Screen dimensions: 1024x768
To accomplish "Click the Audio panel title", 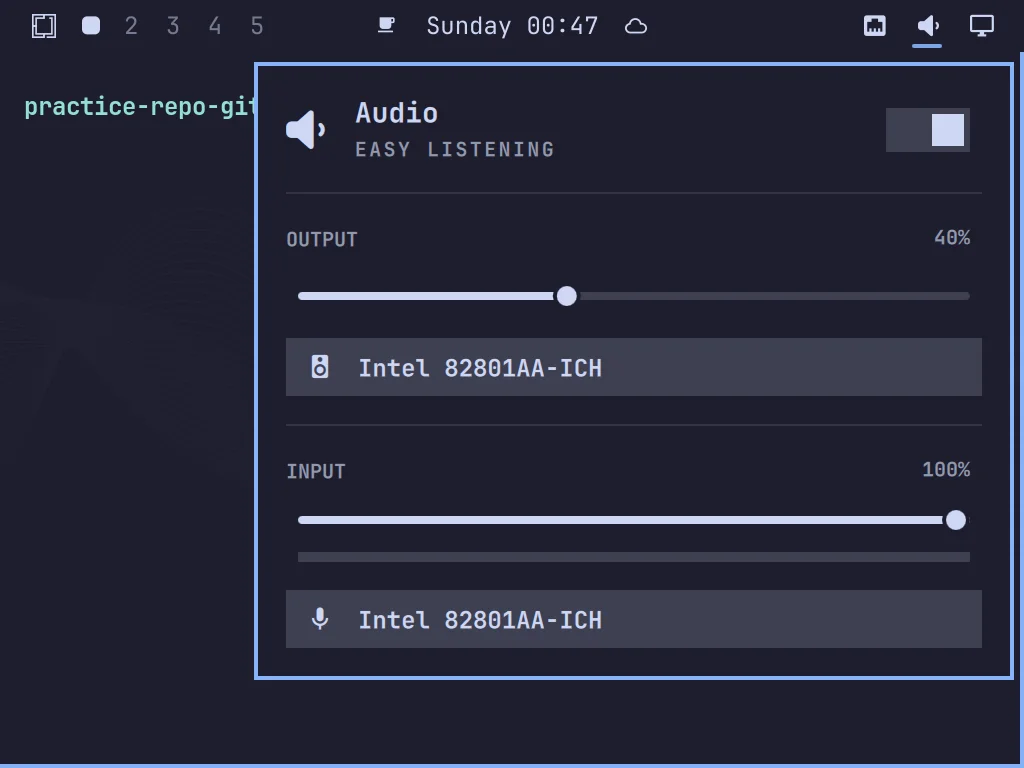I will pos(396,113).
